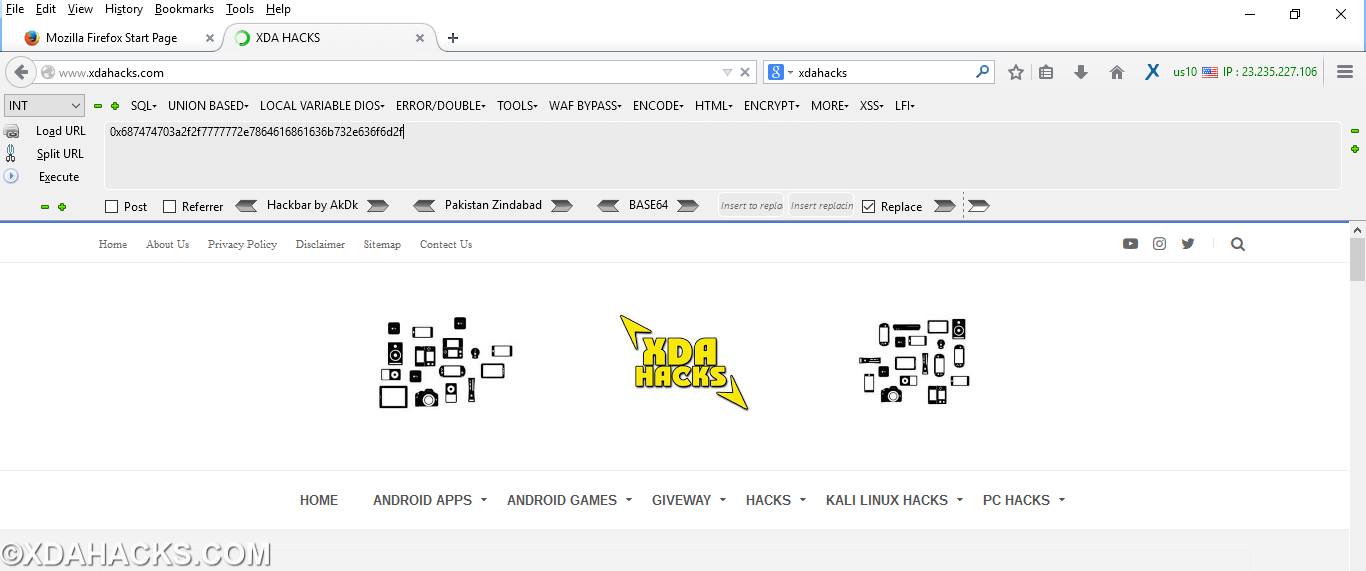Open the ENCODE dropdown
The width and height of the screenshot is (1366, 571).
[658, 106]
